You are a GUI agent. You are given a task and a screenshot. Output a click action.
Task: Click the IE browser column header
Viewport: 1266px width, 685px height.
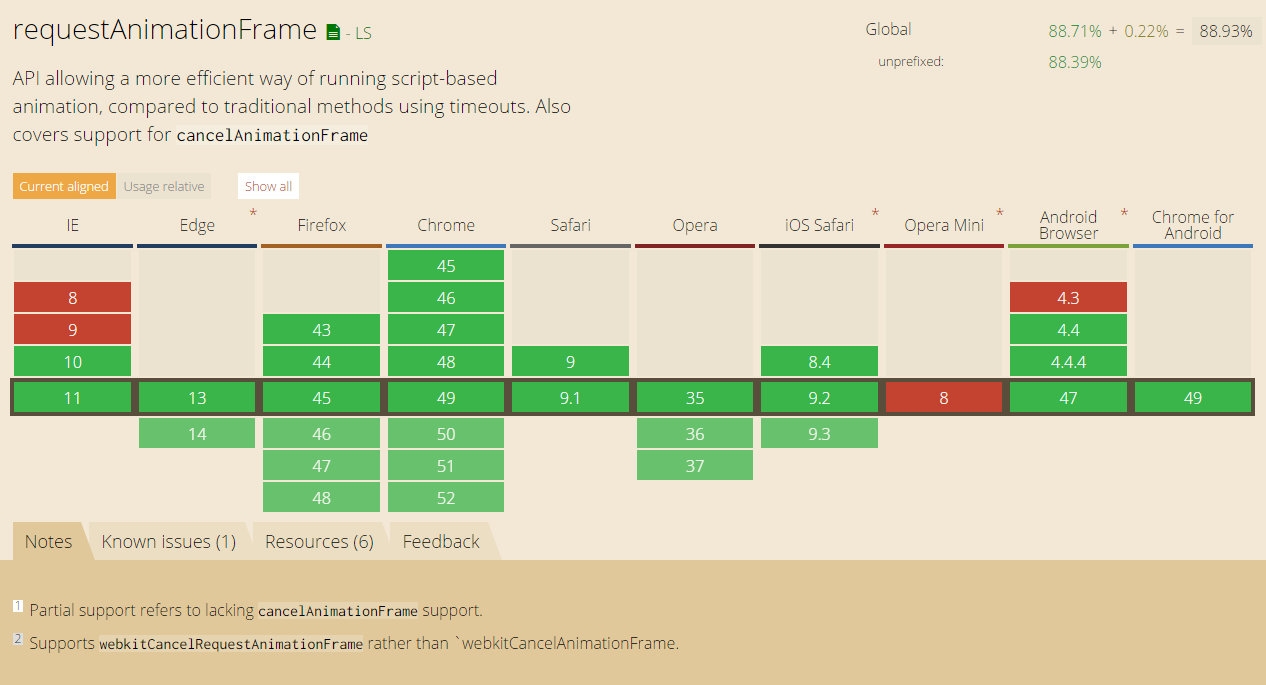72,225
